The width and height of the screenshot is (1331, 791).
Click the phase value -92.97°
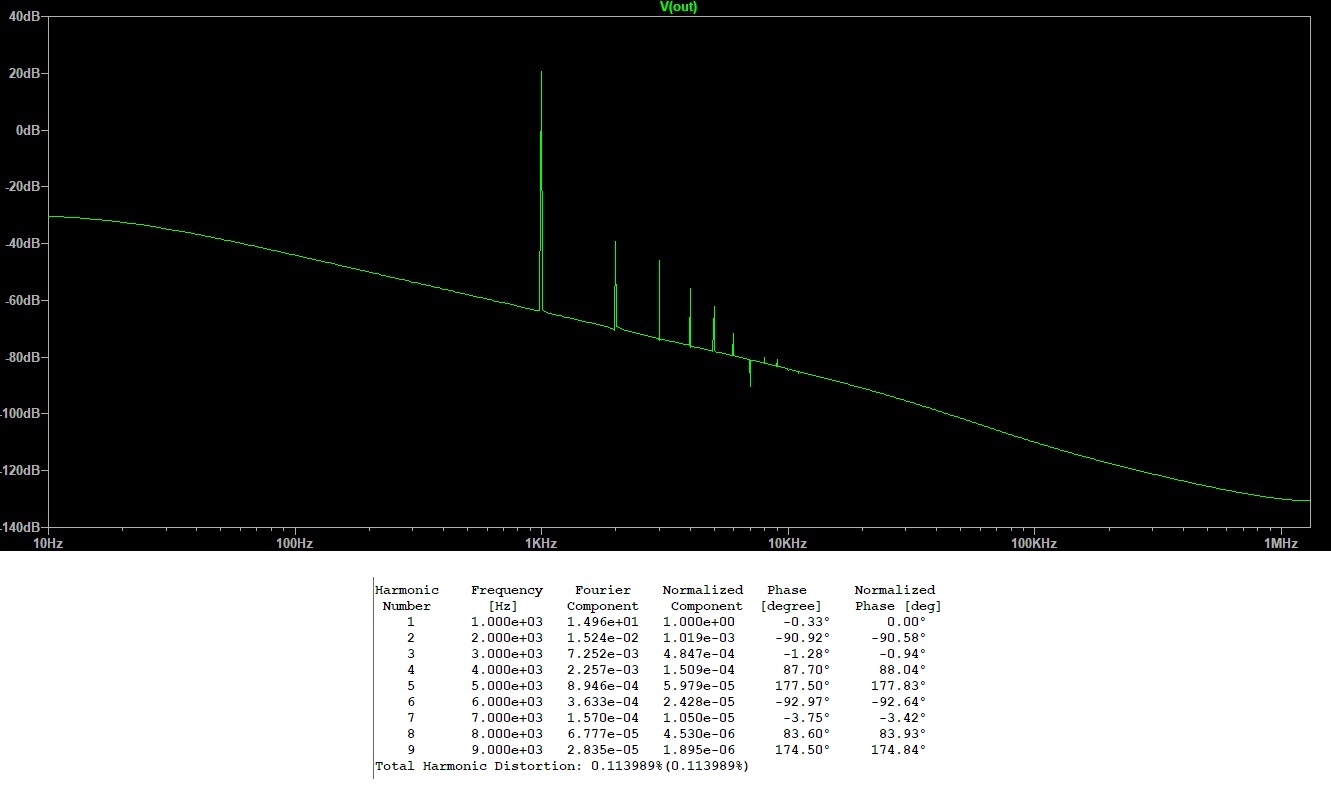click(802, 702)
